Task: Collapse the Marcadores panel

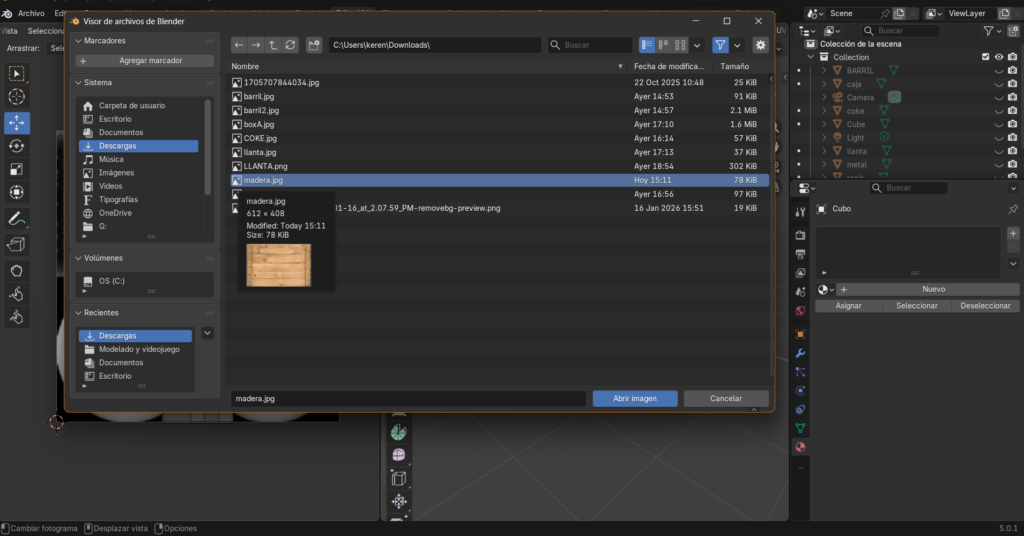Action: 78,40
